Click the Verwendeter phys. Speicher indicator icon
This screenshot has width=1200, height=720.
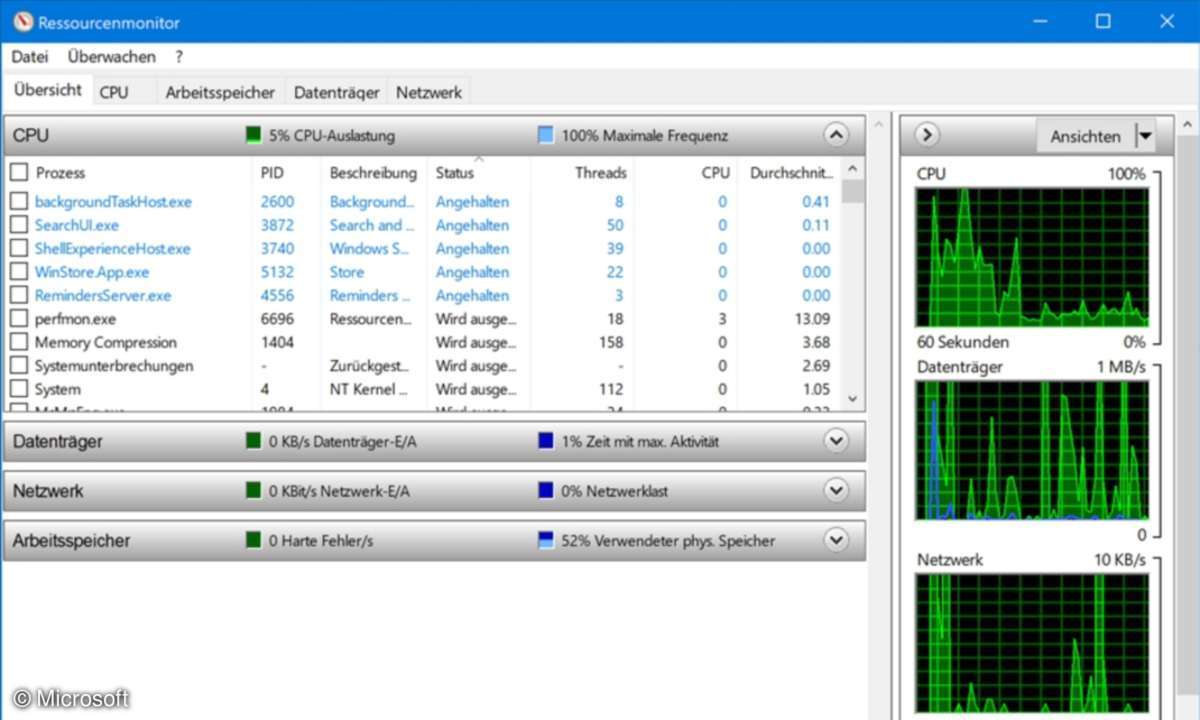point(545,541)
